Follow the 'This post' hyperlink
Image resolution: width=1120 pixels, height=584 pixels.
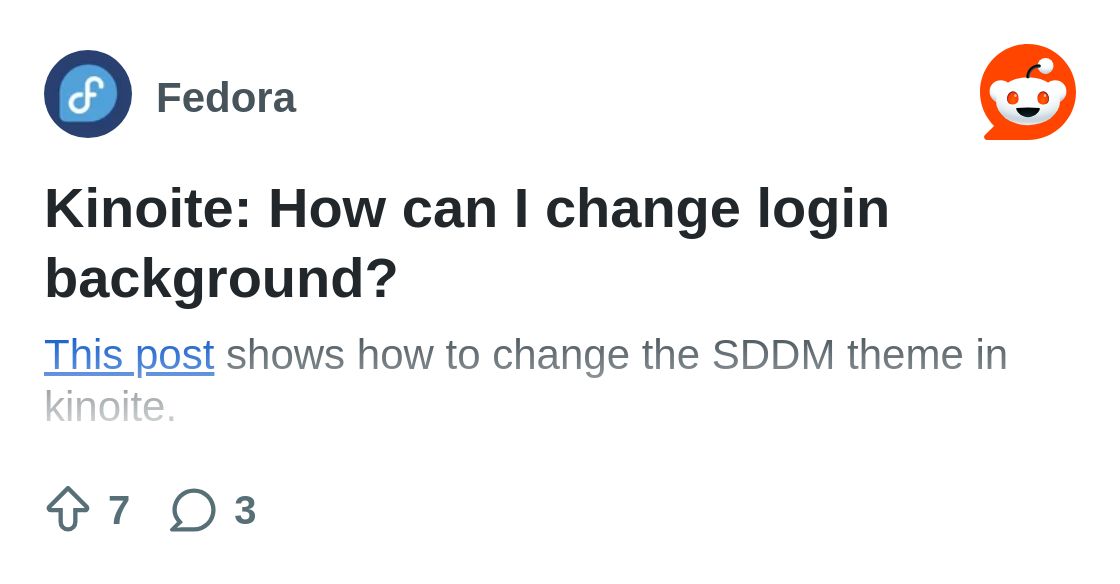tap(129, 355)
